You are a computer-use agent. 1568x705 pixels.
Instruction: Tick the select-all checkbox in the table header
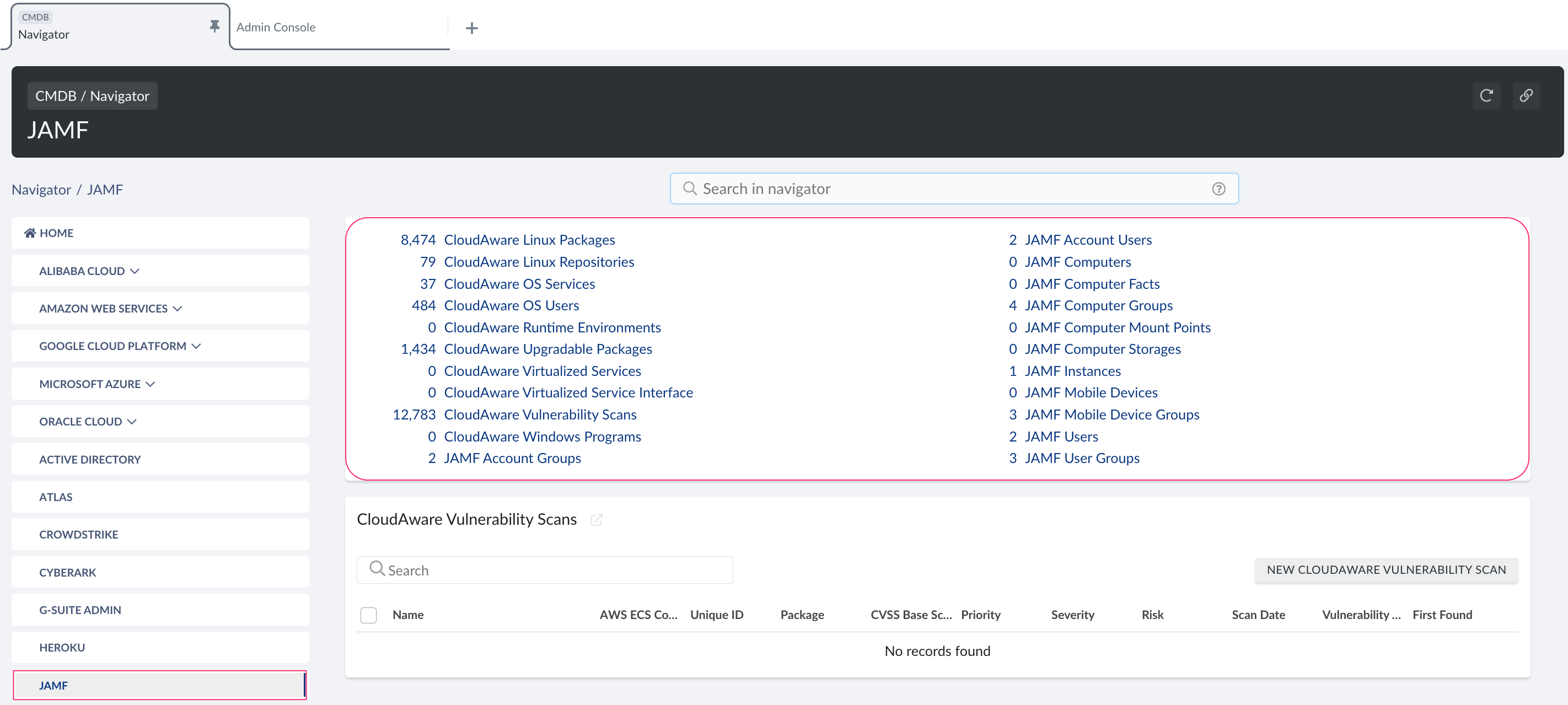click(x=368, y=615)
